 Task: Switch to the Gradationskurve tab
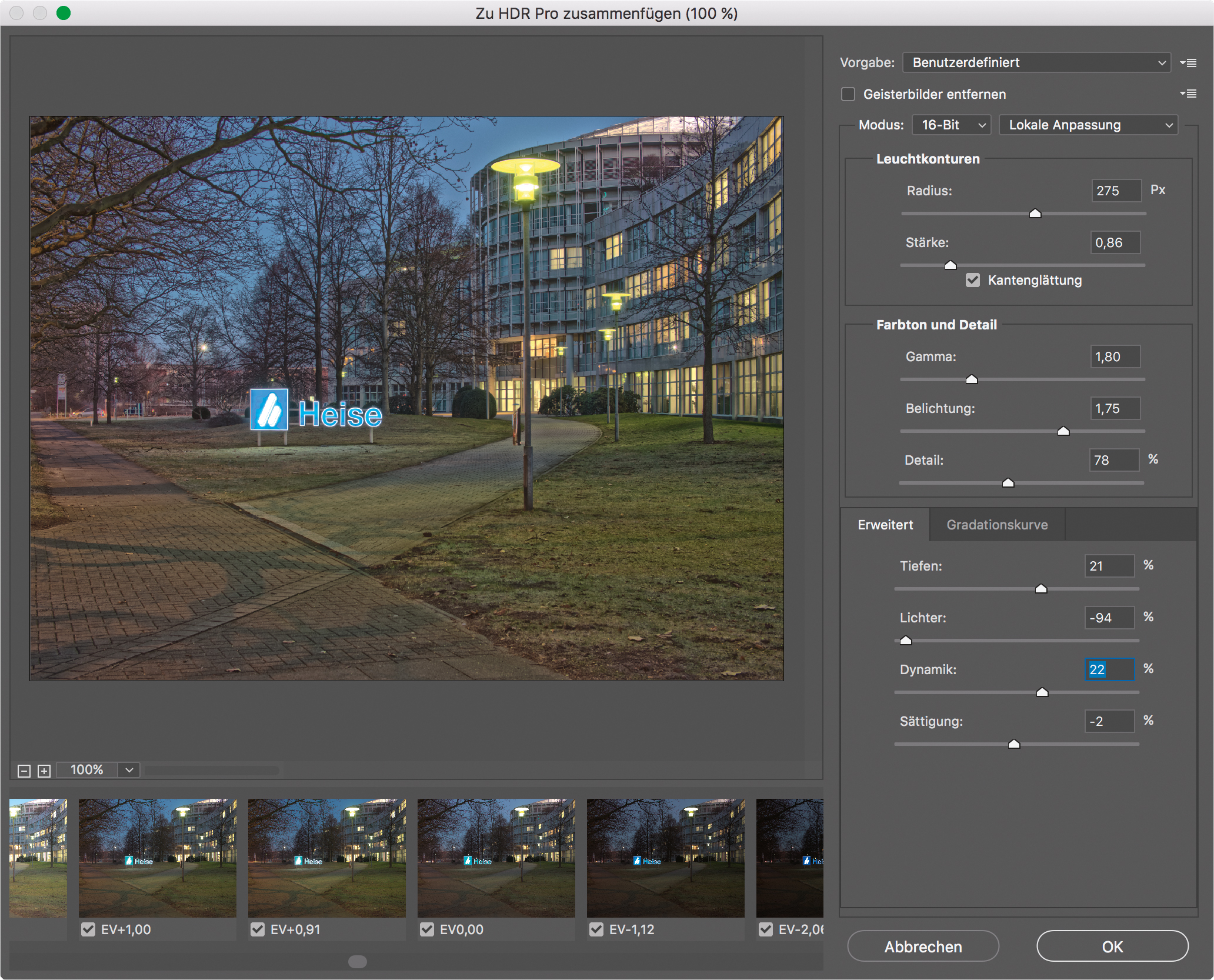click(x=997, y=525)
